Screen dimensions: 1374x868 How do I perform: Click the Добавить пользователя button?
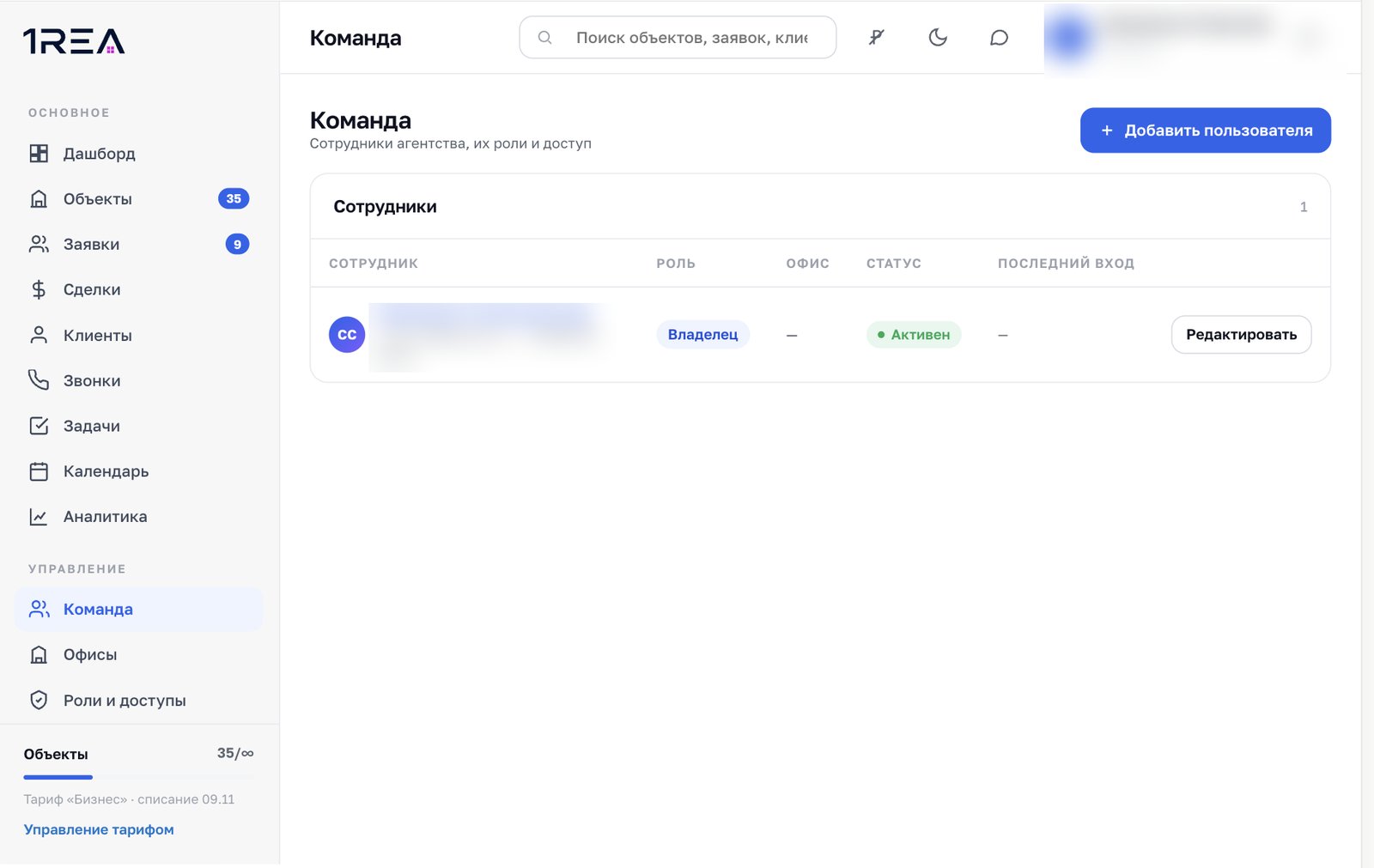coord(1206,131)
